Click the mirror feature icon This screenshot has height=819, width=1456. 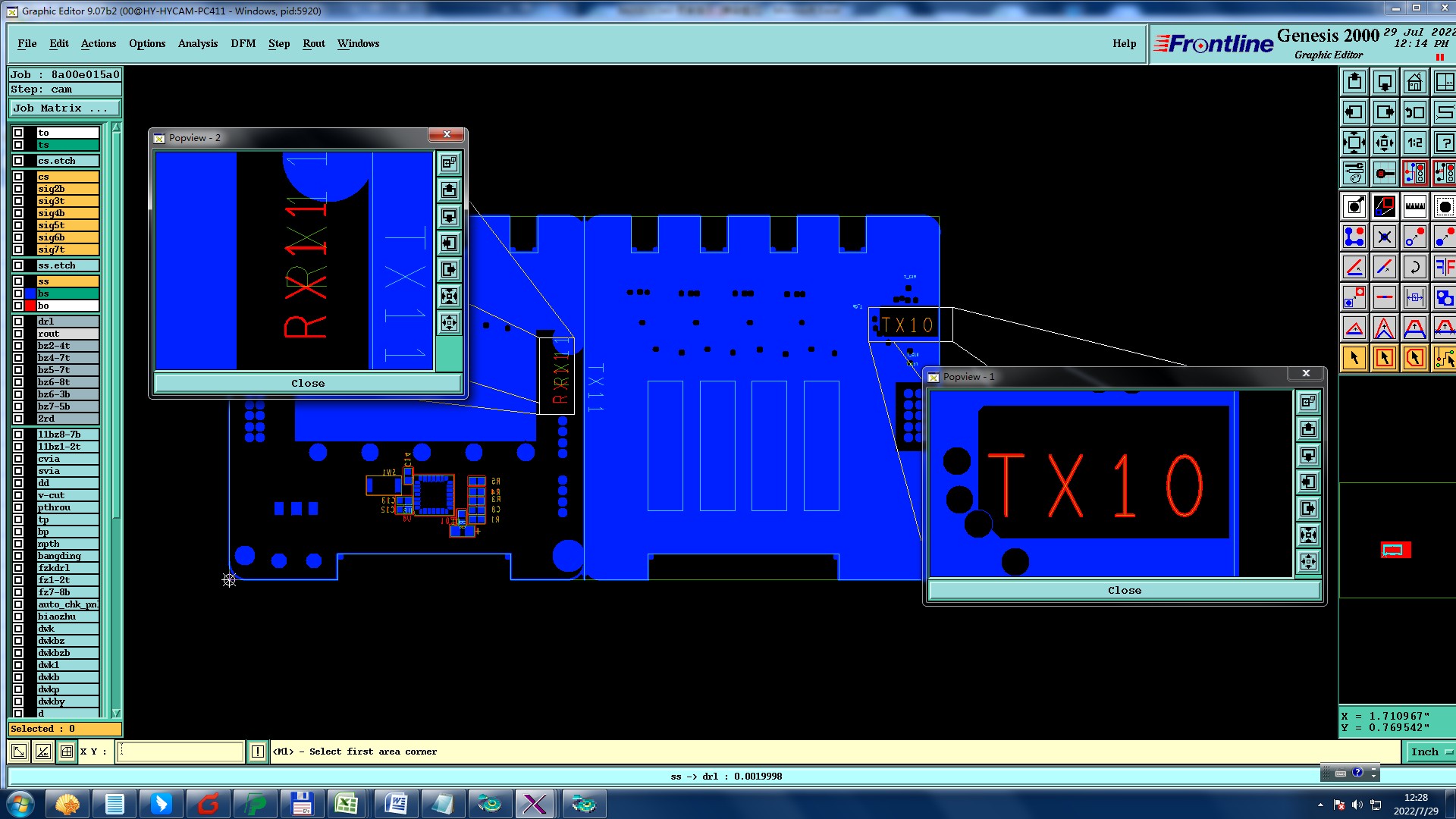click(1444, 267)
